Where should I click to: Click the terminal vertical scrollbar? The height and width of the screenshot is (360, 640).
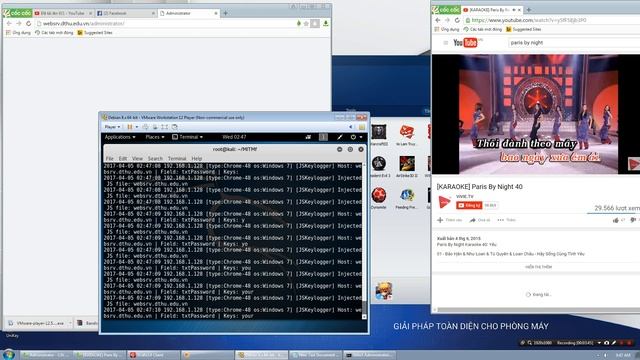pyautogui.click(x=364, y=241)
